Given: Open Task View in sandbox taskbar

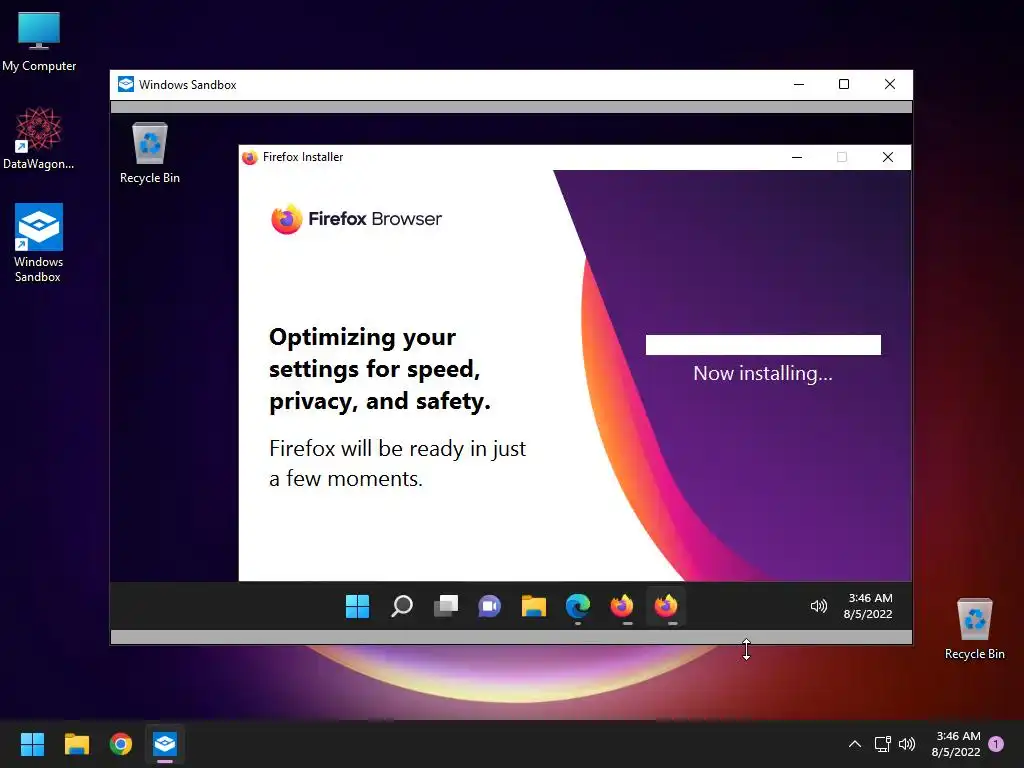Looking at the screenshot, I should click(446, 606).
